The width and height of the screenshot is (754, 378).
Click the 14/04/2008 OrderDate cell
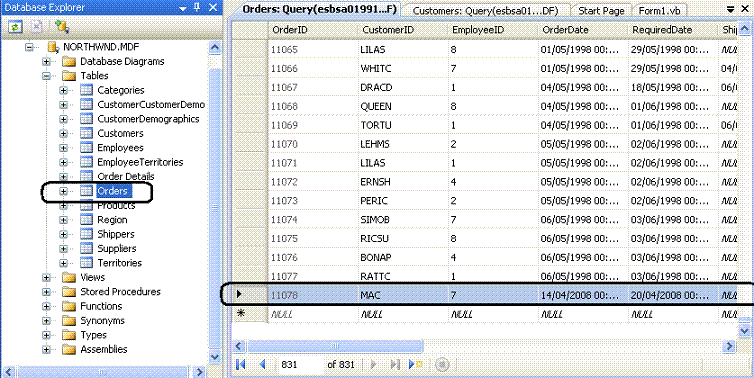click(582, 295)
